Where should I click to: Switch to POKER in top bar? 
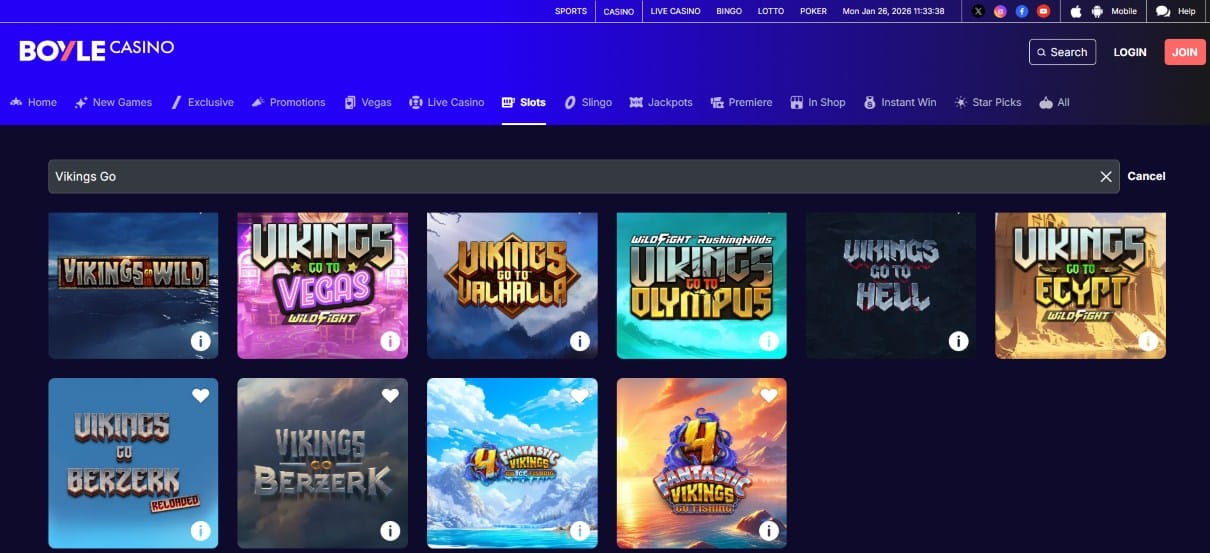pos(814,11)
